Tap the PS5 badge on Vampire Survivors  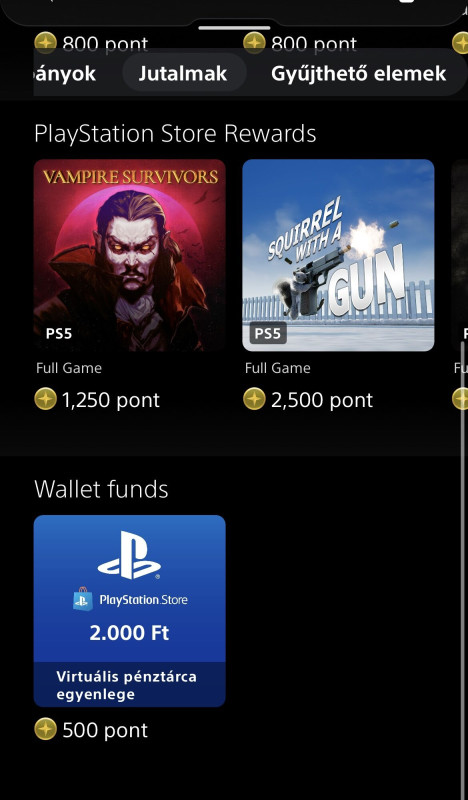click(x=59, y=334)
